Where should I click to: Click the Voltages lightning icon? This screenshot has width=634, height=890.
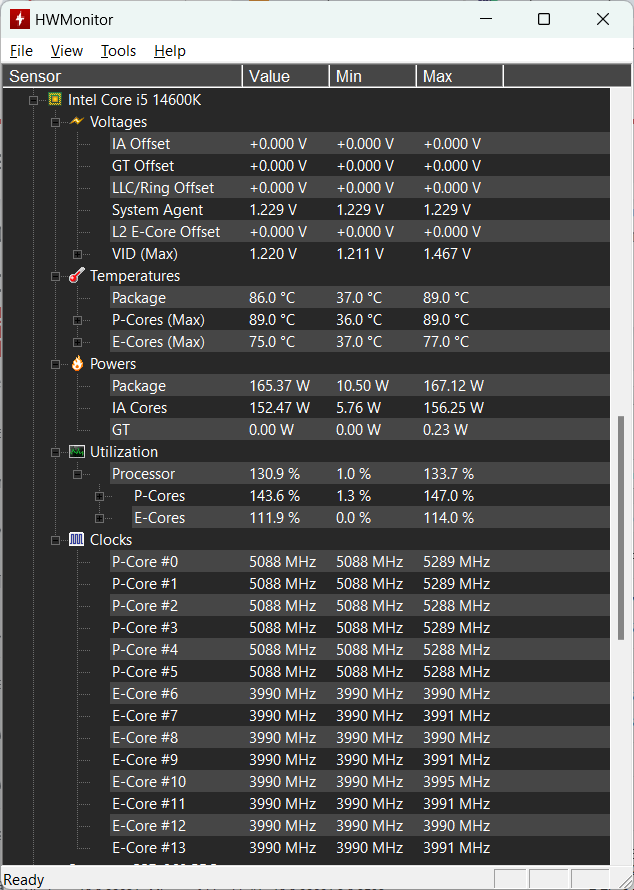(x=77, y=122)
